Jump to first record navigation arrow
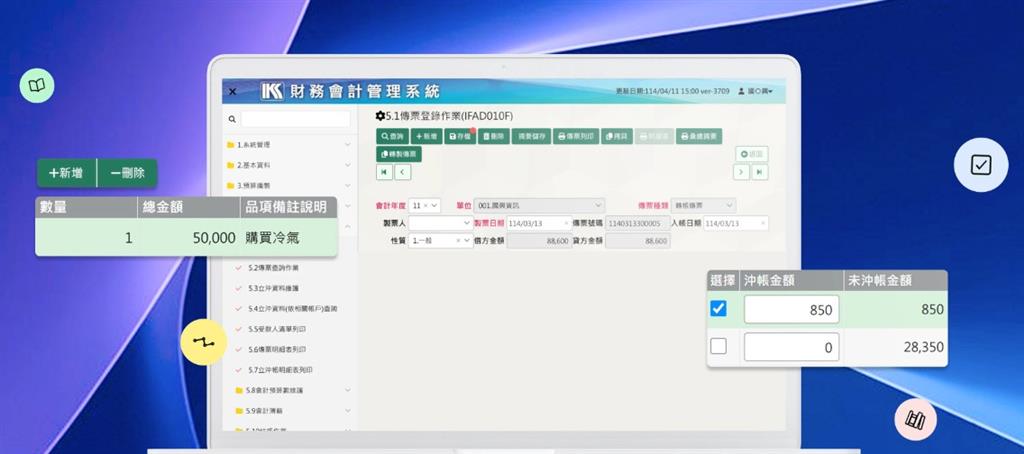1024x454 pixels. tap(384, 172)
